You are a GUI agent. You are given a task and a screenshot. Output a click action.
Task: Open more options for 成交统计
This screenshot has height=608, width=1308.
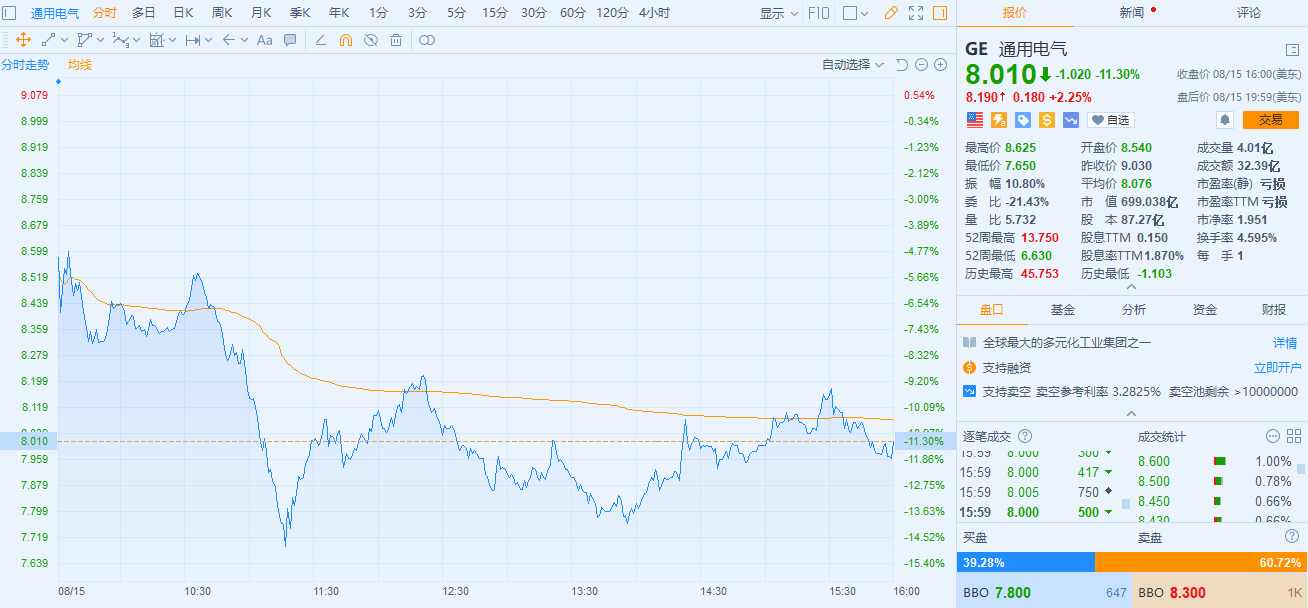coord(1273,436)
